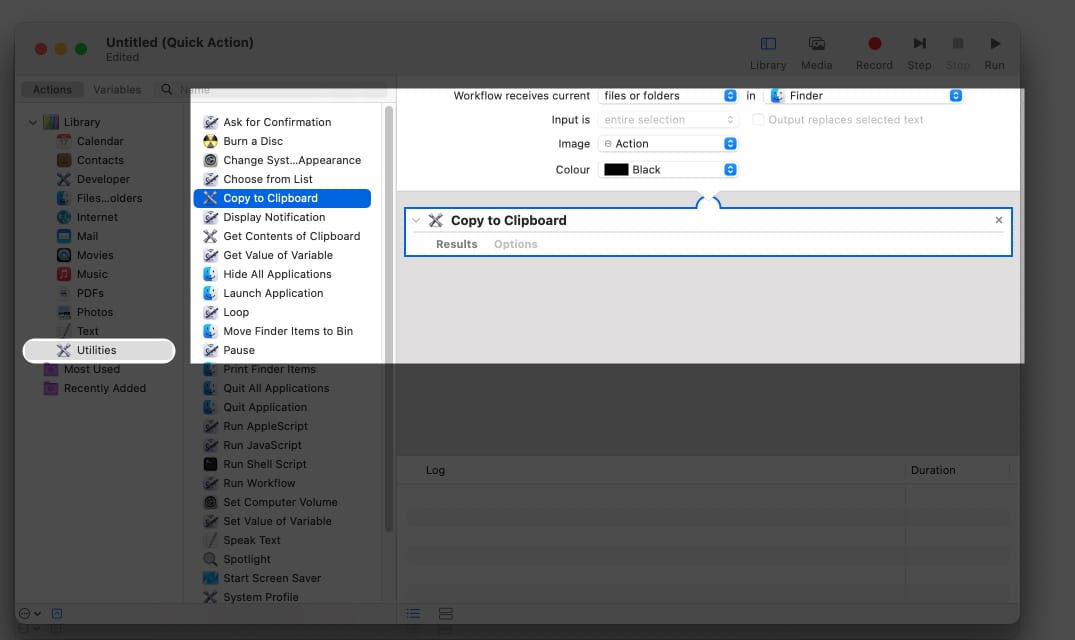Select Ask for Confirmation action

coord(277,122)
